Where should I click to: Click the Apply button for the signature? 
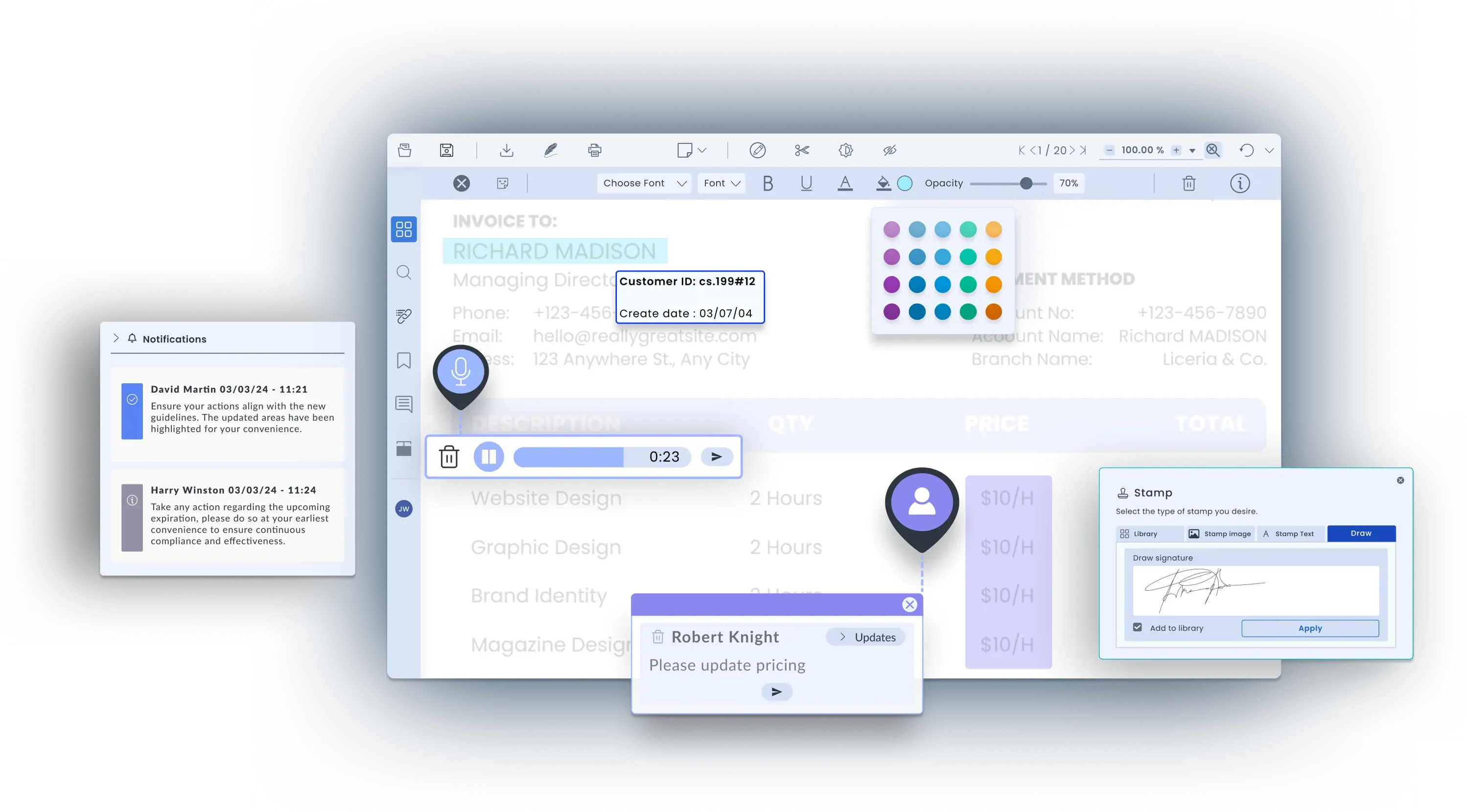1309,628
